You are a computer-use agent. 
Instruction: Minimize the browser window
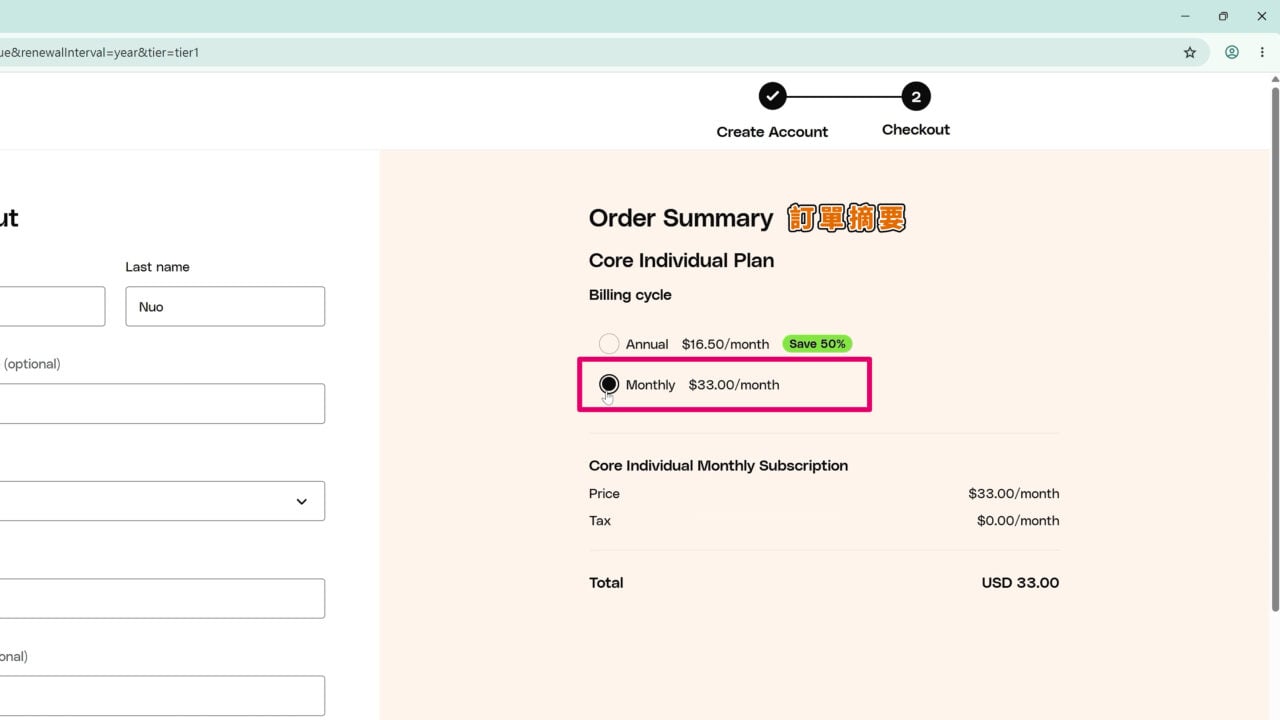pos(1186,16)
